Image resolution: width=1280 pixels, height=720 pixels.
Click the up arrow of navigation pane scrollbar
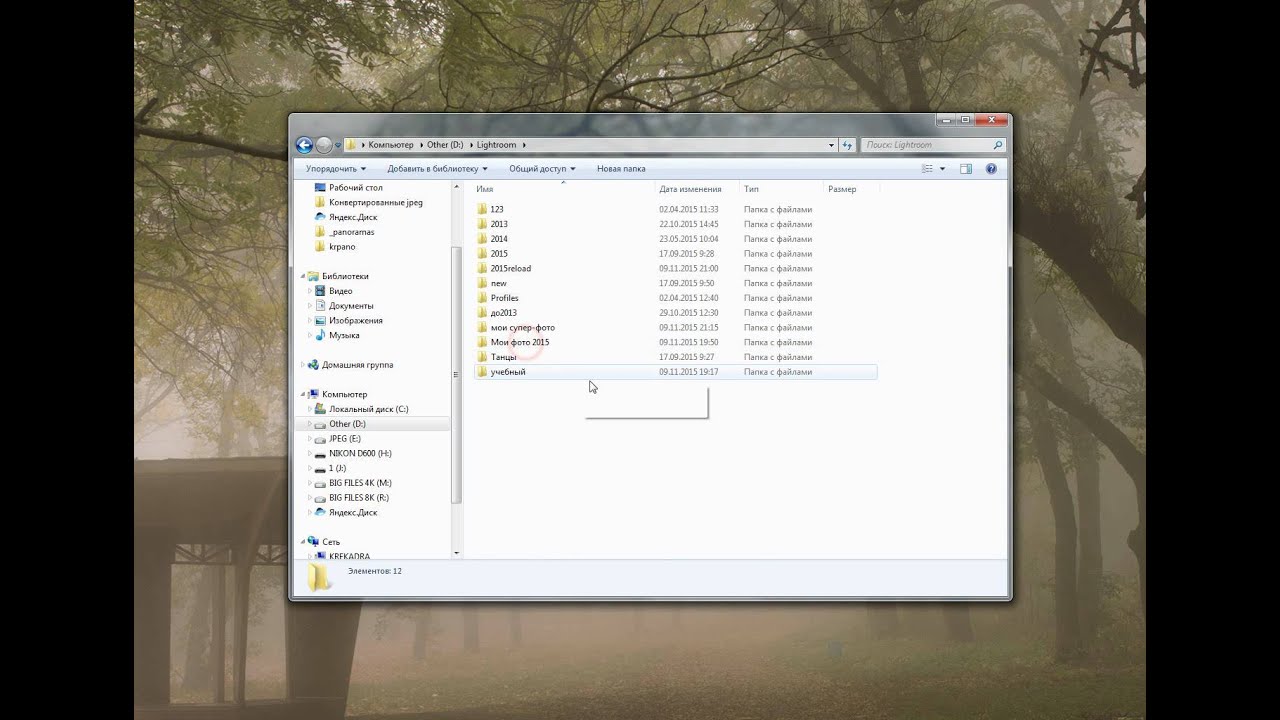456,186
